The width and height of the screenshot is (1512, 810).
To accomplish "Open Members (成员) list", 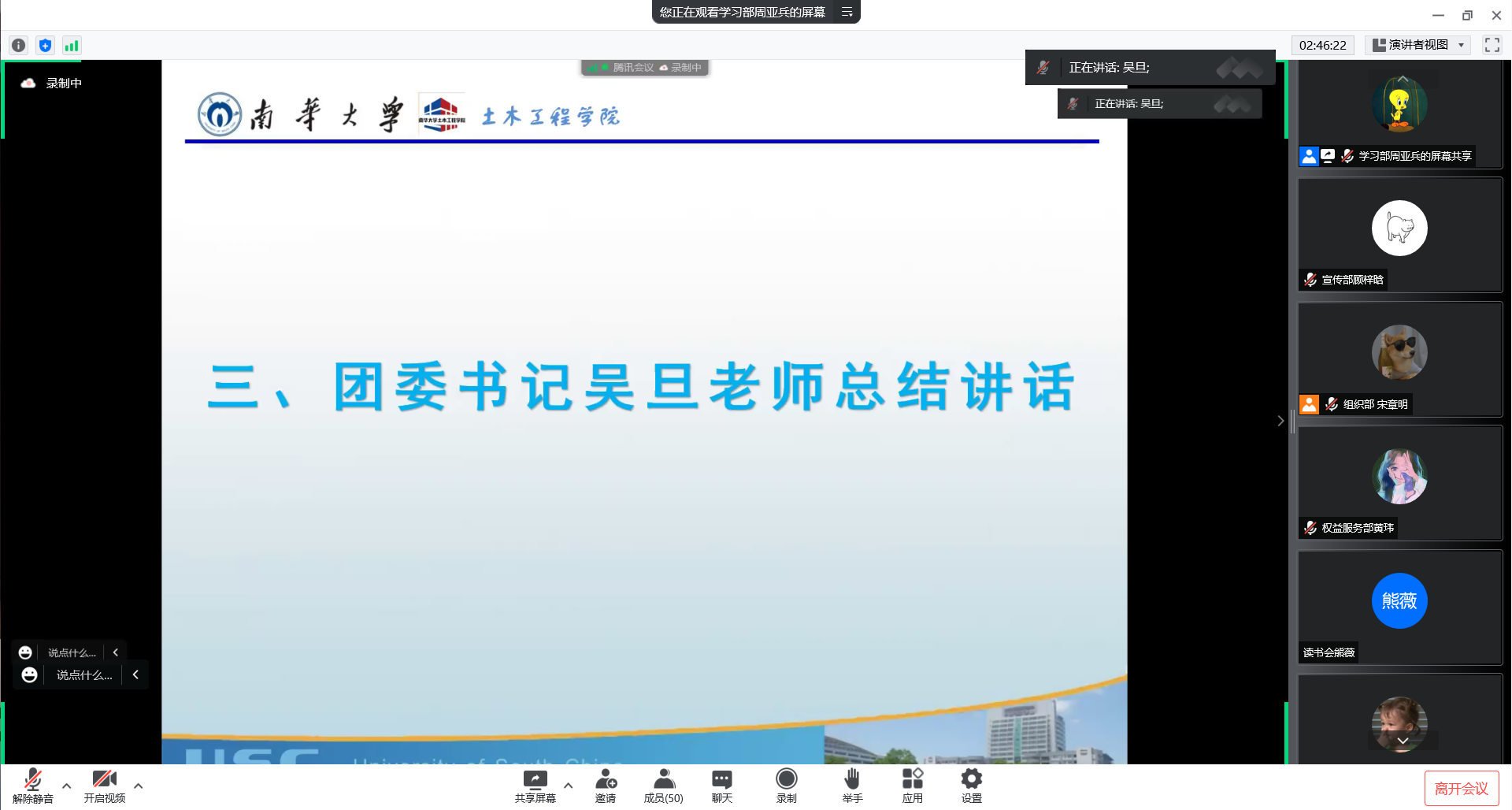I will (x=664, y=786).
